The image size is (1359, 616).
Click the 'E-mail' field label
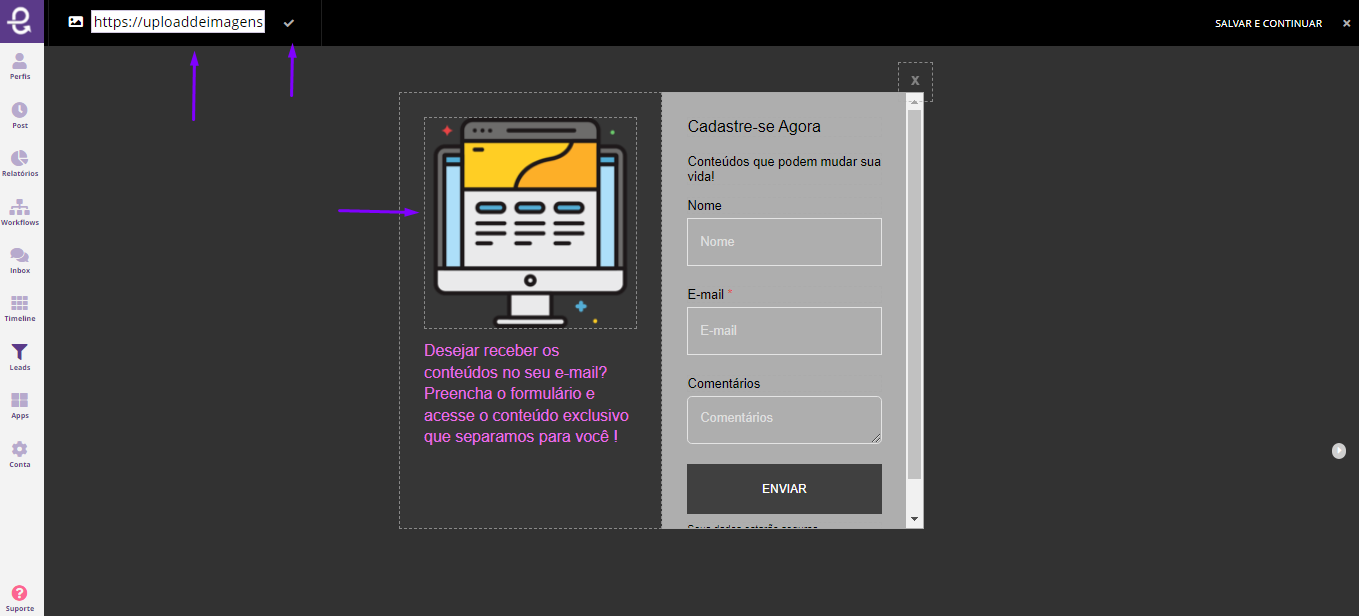[x=707, y=294]
